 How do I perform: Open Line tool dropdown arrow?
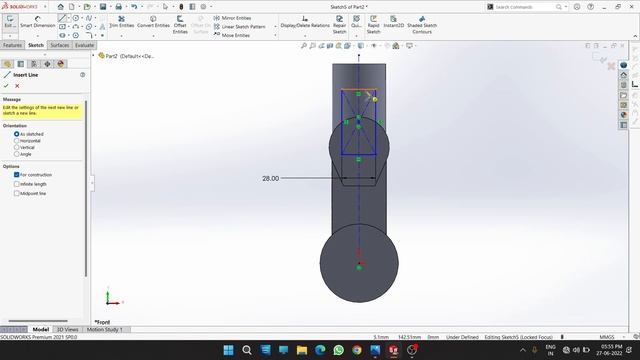(68, 18)
